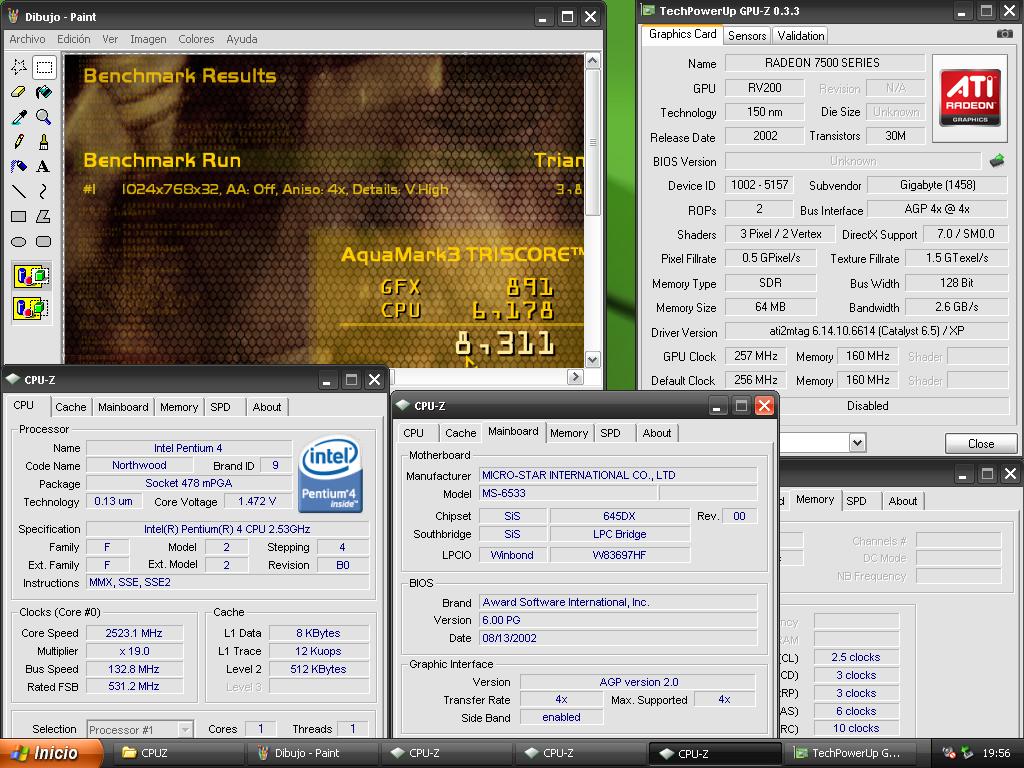Pick the Polygon tool in Paint
This screenshot has width=1024, height=768.
tap(44, 216)
